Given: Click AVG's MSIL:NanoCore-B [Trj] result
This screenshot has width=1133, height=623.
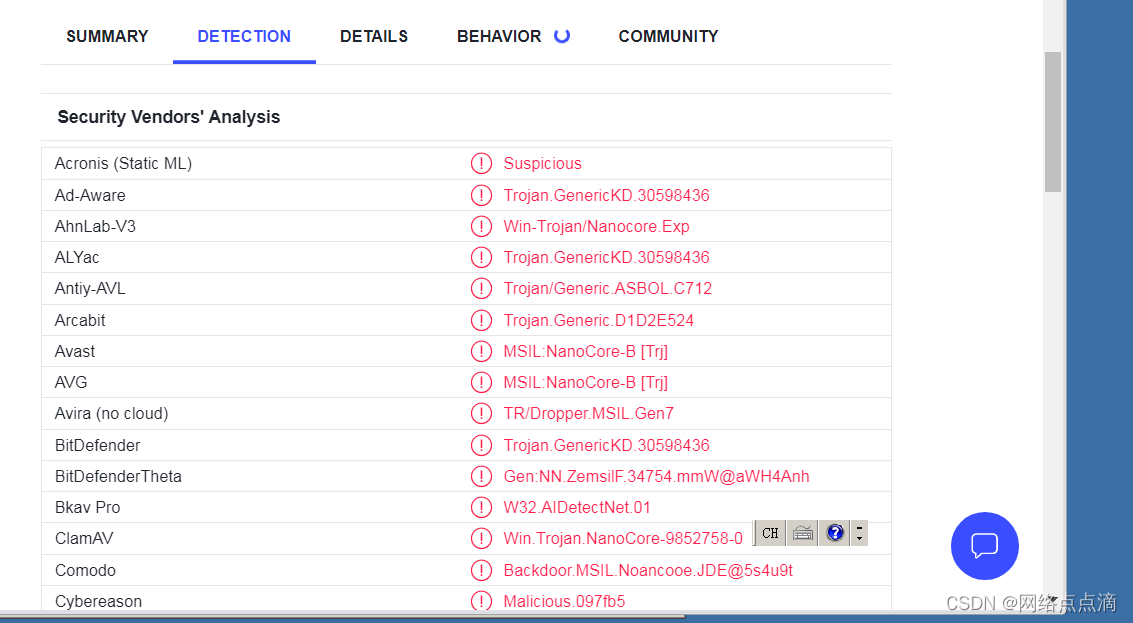Looking at the screenshot, I should [585, 382].
